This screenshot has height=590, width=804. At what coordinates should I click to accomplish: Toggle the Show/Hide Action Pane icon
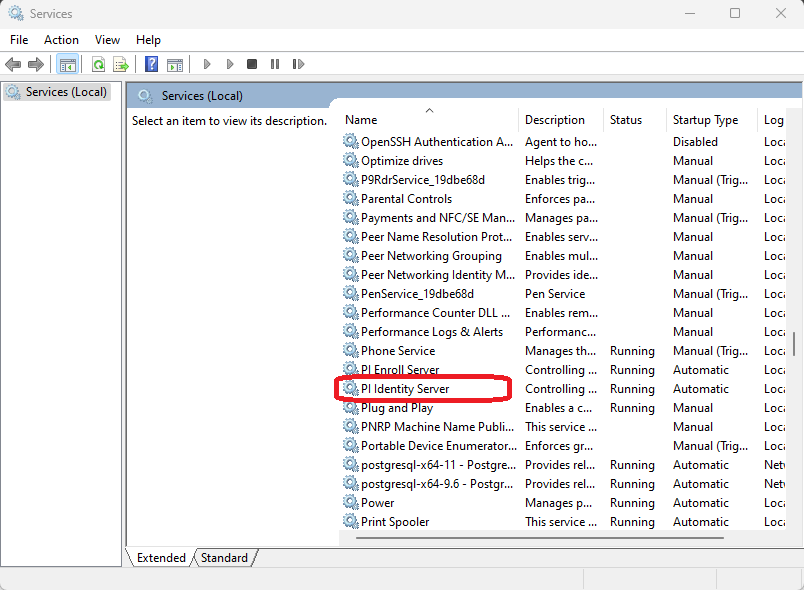pos(175,65)
